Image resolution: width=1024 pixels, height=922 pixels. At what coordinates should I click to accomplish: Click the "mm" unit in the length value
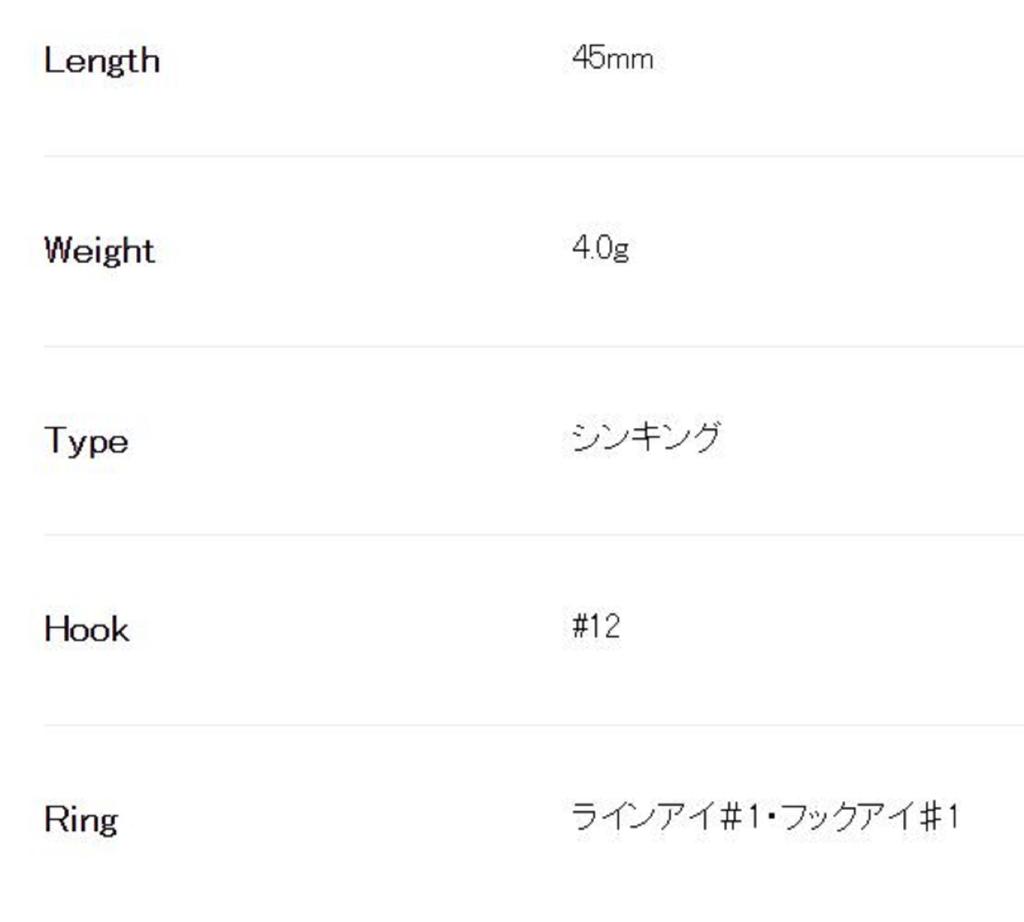pyautogui.click(x=629, y=60)
